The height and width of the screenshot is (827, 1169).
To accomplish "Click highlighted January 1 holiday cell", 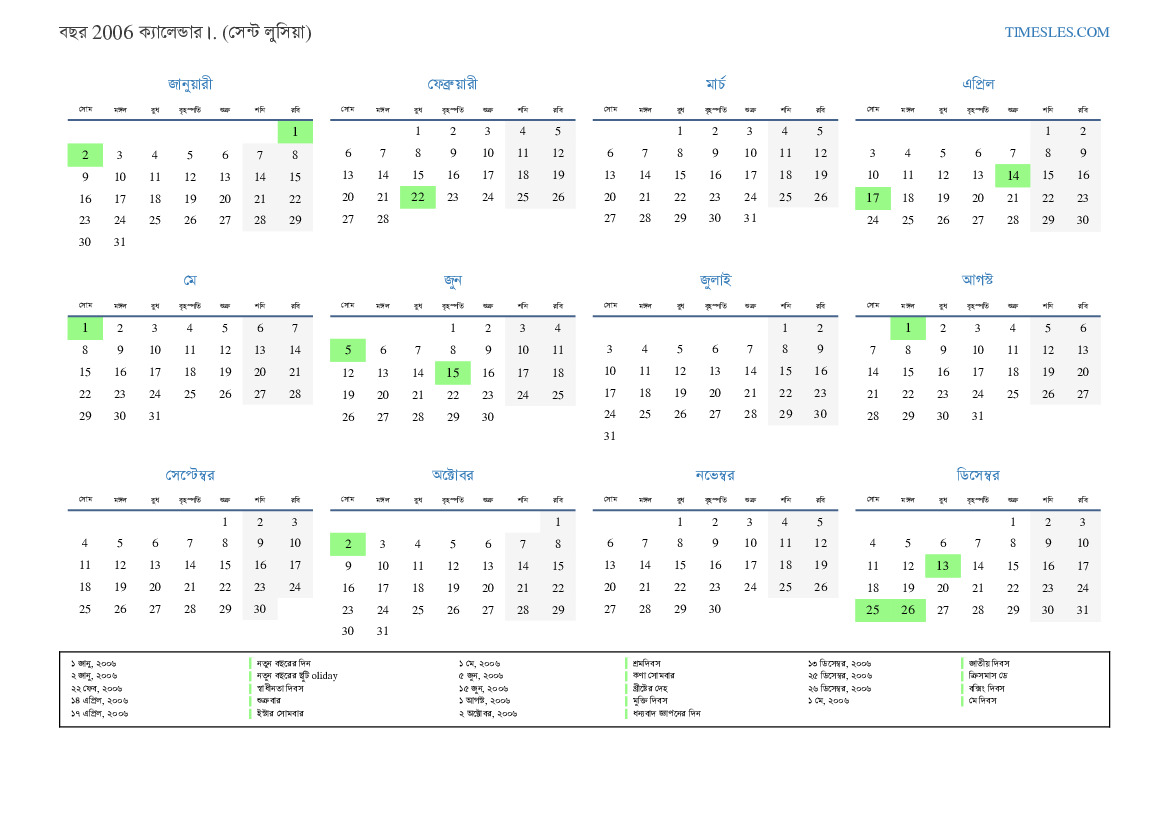I will (295, 132).
